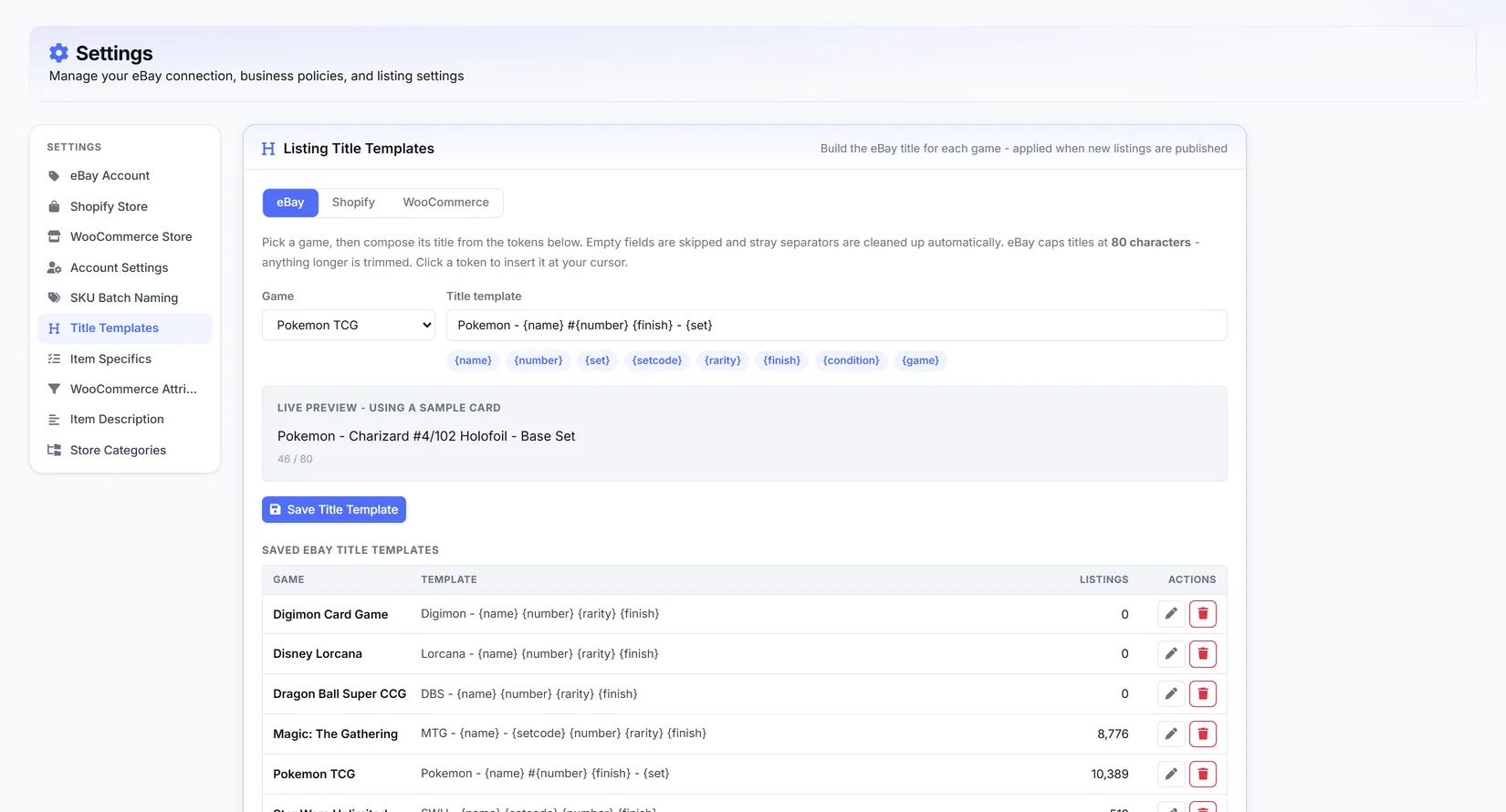The height and width of the screenshot is (812, 1506).
Task: Delete the Pokemon TCG saved template
Action: pos(1203,775)
